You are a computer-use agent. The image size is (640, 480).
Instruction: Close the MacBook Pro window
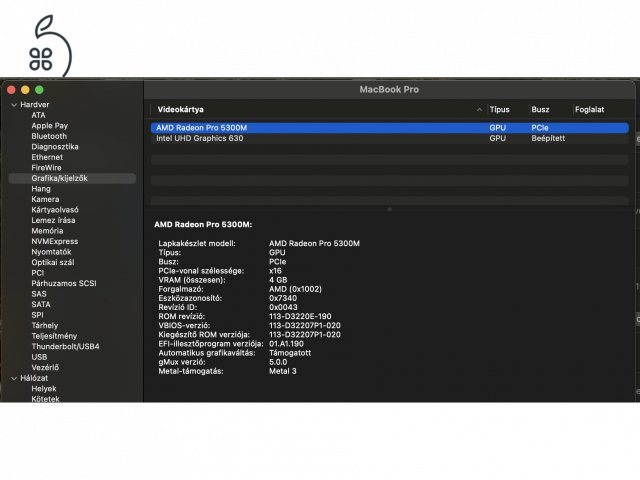click(11, 90)
